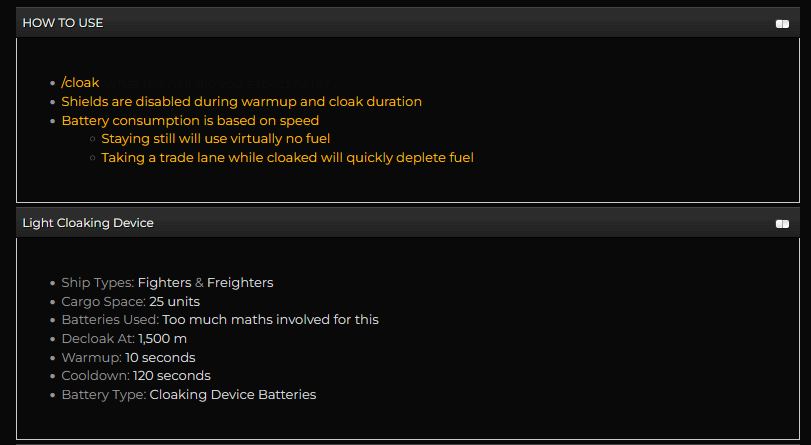Open the Cloaking Device Batteries link
The width and height of the screenshot is (811, 445).
tap(232, 395)
